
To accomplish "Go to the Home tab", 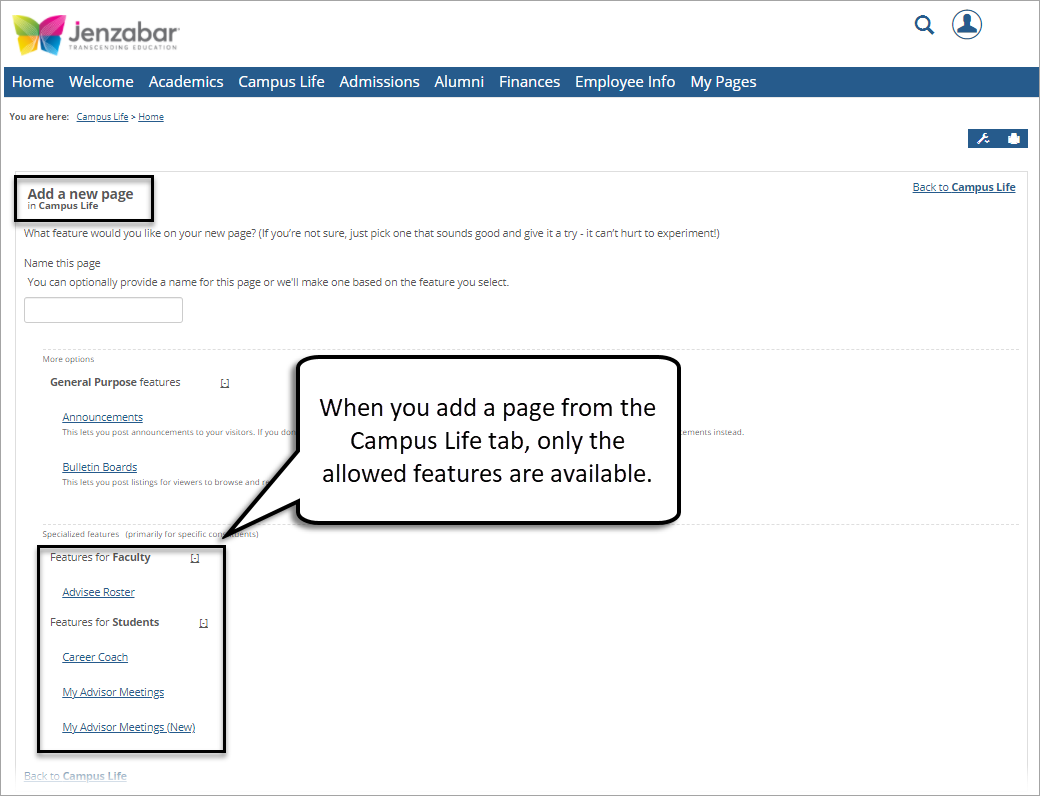I will (32, 82).
